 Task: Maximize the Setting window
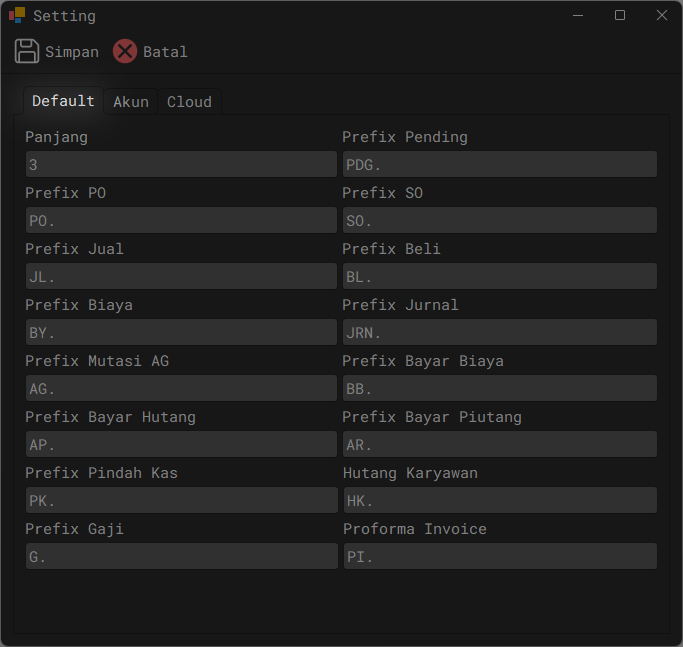click(x=620, y=15)
